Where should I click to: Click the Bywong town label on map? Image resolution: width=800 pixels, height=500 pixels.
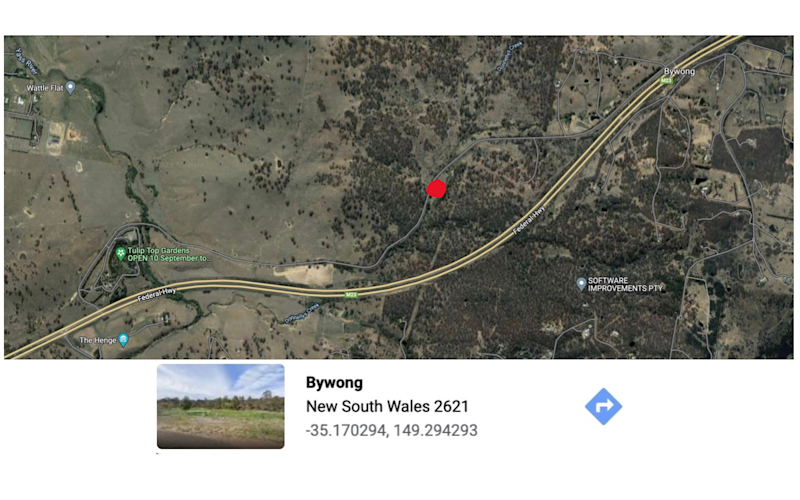click(679, 71)
